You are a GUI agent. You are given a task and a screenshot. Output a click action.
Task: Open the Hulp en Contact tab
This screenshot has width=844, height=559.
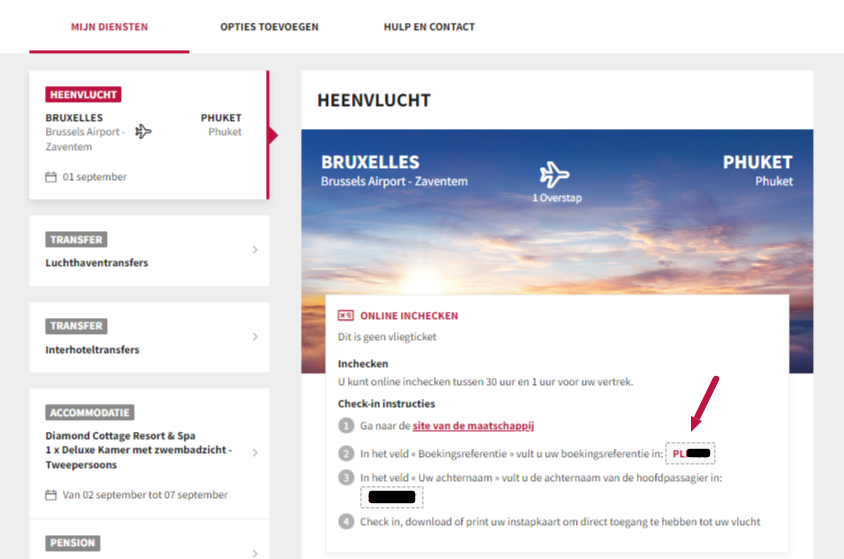(x=429, y=27)
